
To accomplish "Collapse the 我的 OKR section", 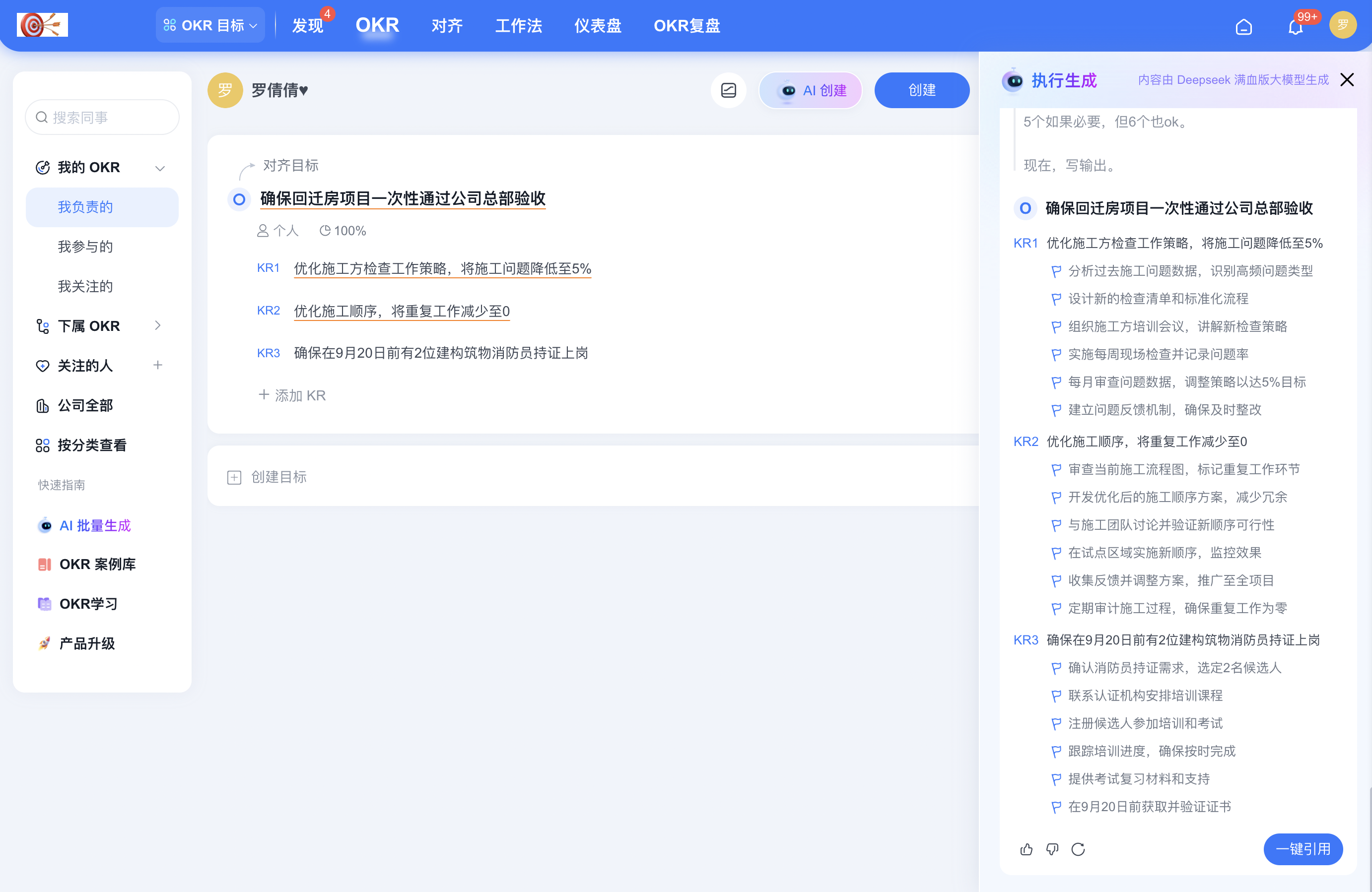I will click(160, 168).
